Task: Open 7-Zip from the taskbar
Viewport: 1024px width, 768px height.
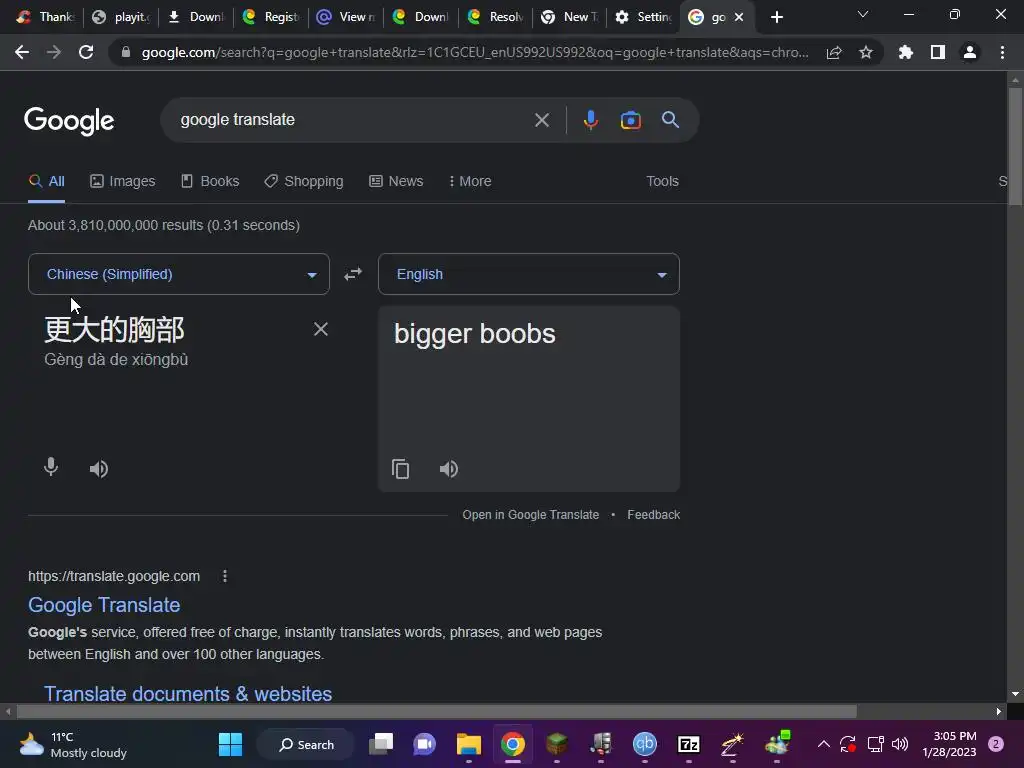Action: click(688, 744)
